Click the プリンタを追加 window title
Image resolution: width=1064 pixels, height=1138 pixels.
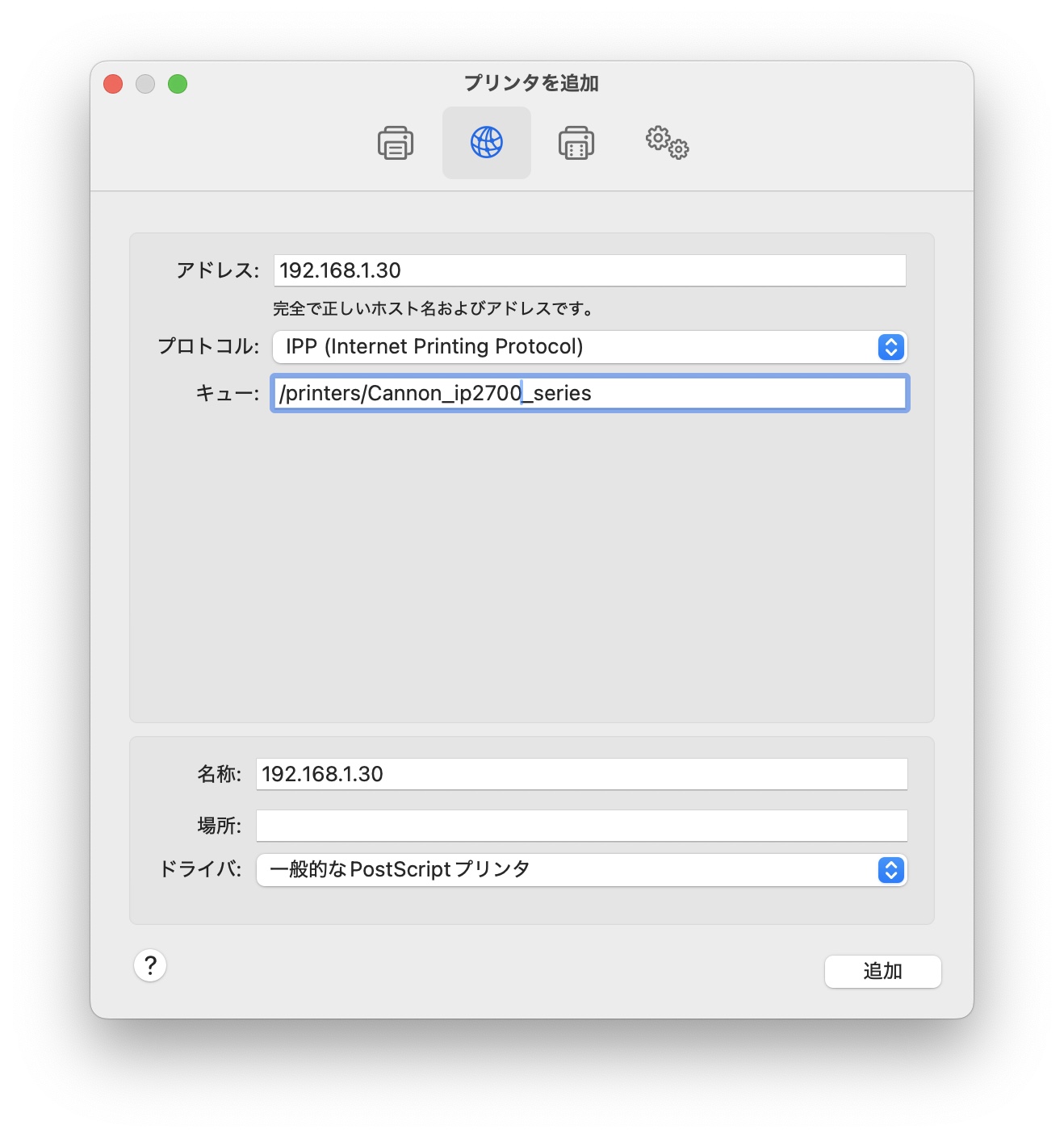click(x=531, y=83)
